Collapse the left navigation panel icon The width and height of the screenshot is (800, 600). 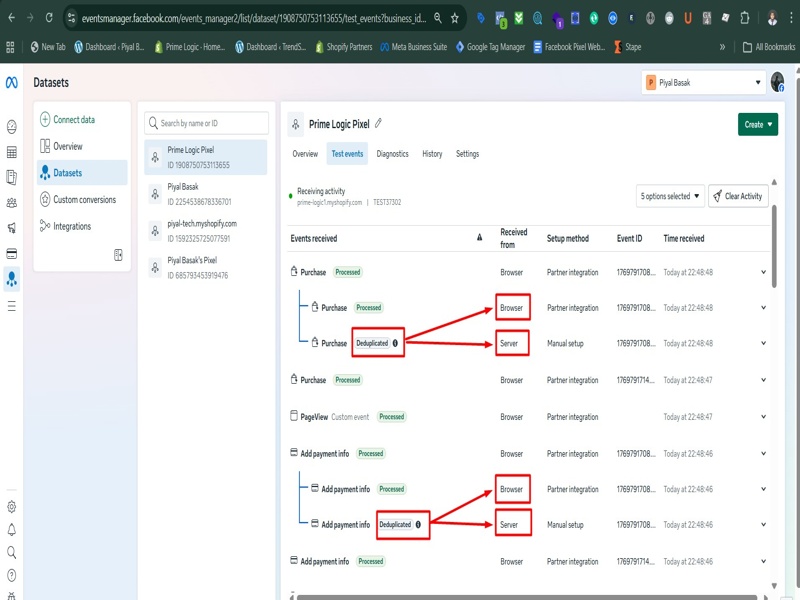pos(118,255)
